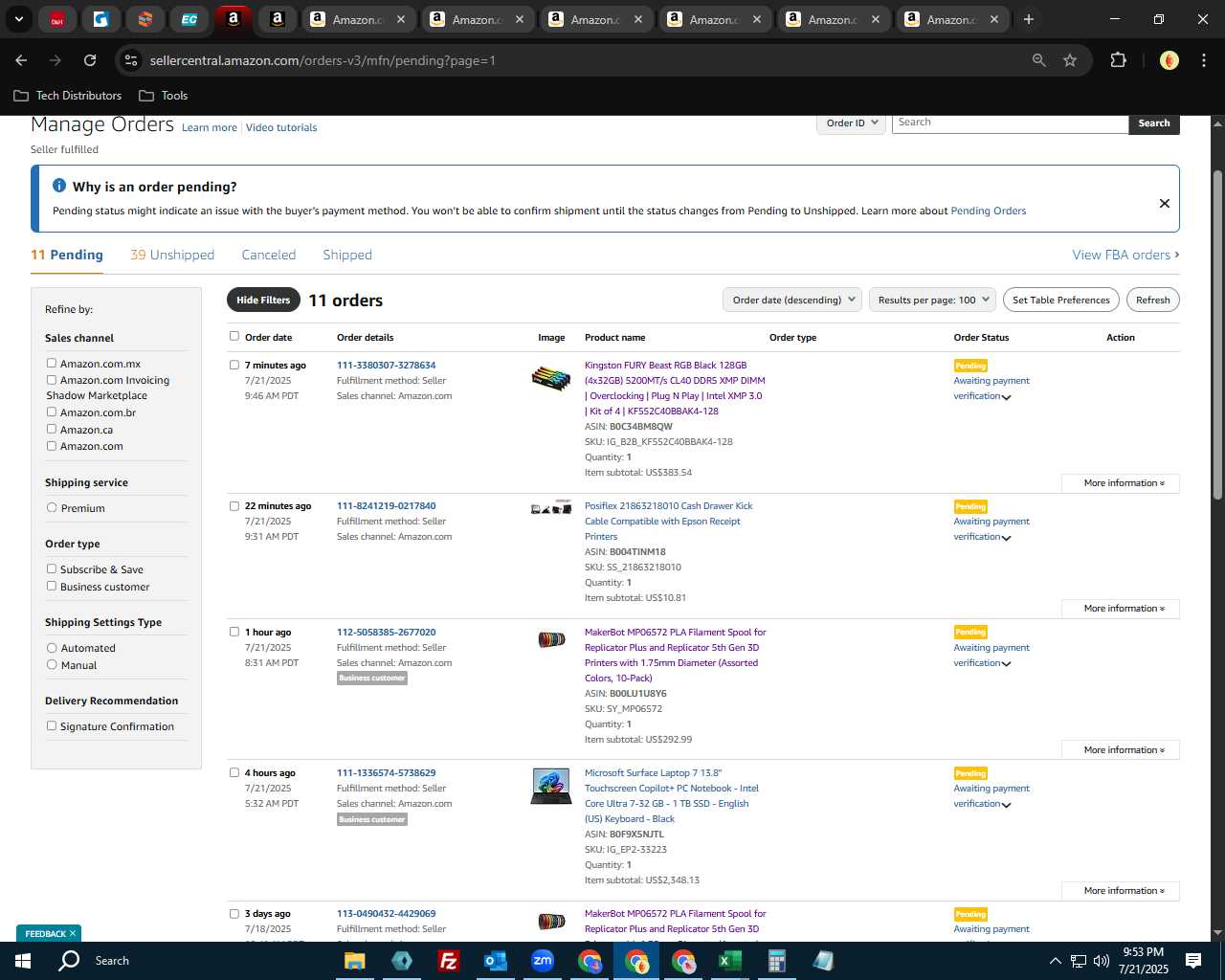Image resolution: width=1225 pixels, height=980 pixels.
Task: Open File Explorer from the taskbar
Action: [x=354, y=961]
